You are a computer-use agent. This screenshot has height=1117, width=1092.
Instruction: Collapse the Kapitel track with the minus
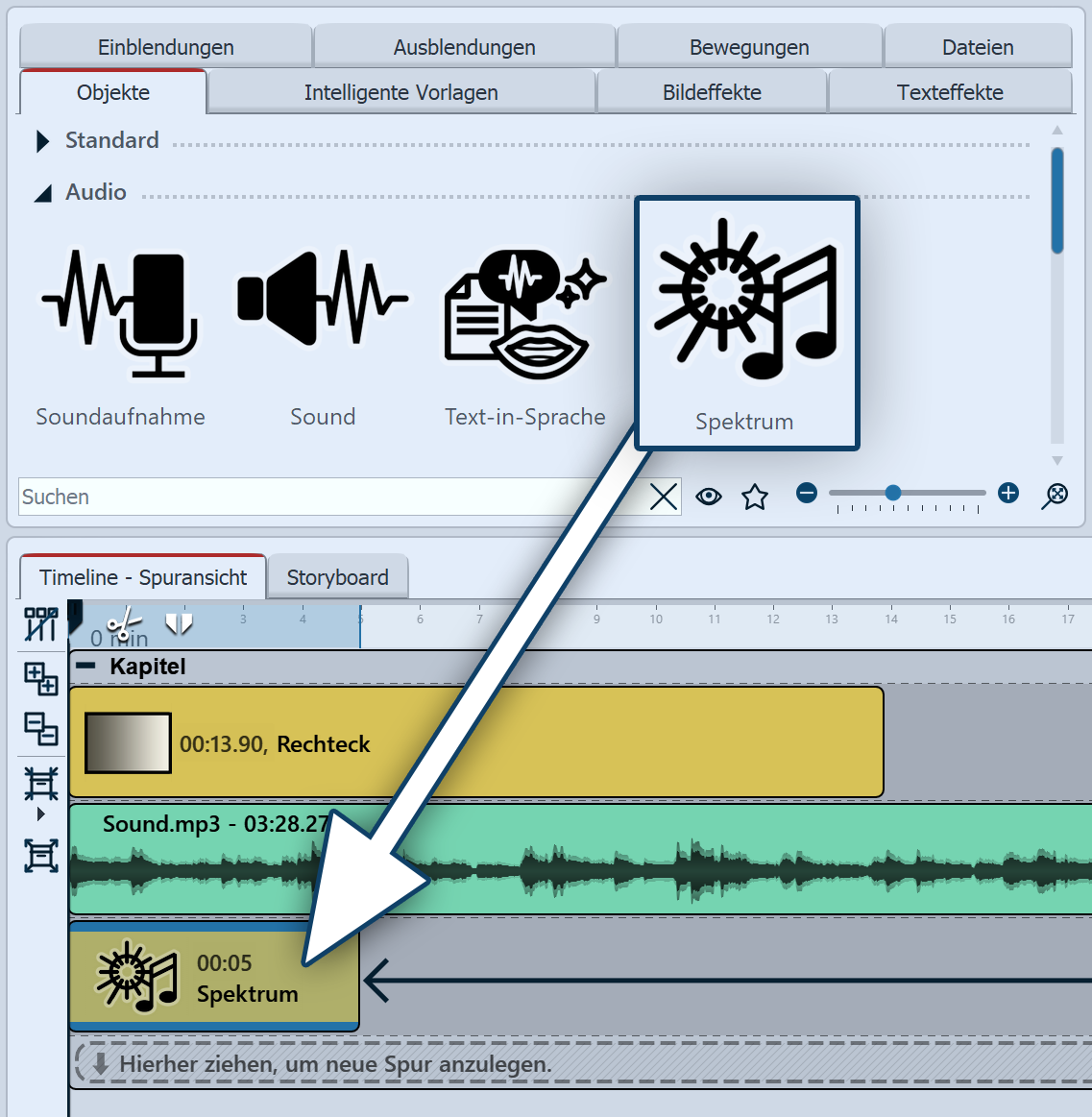tap(86, 666)
